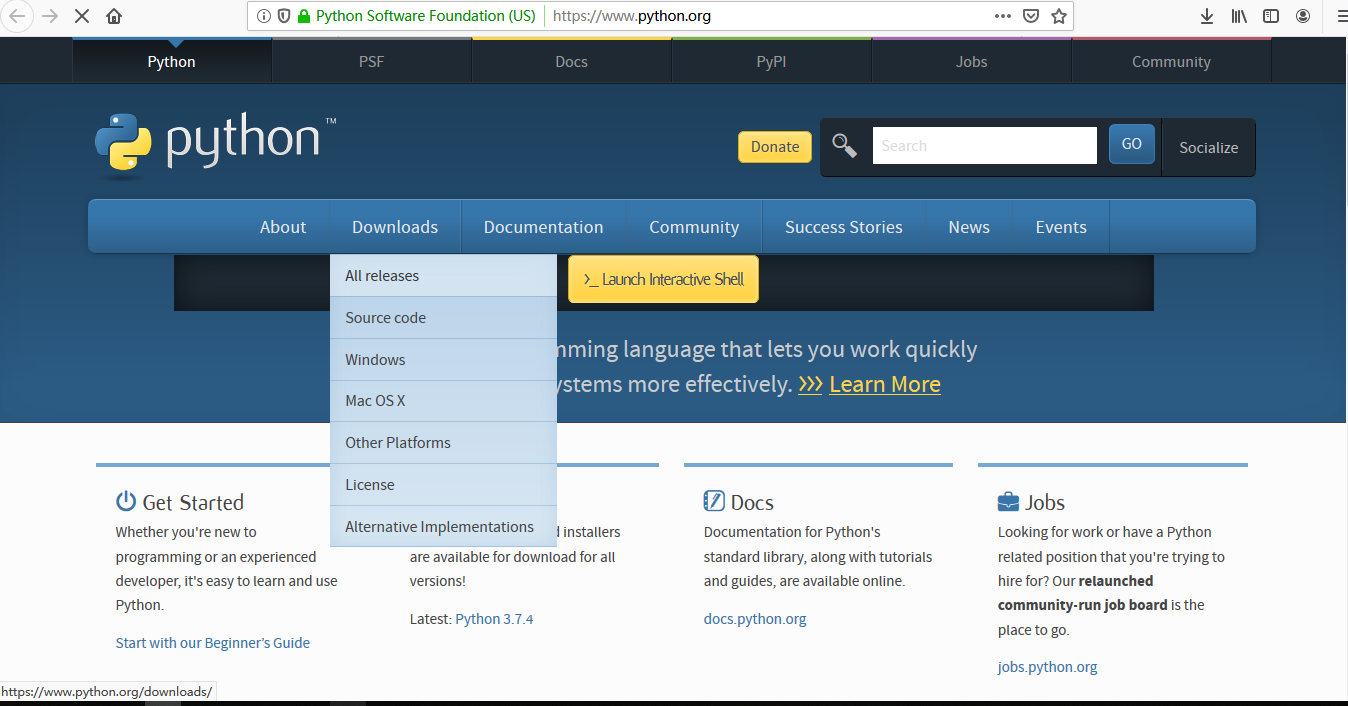Open the Python tab in top bar

pos(172,61)
